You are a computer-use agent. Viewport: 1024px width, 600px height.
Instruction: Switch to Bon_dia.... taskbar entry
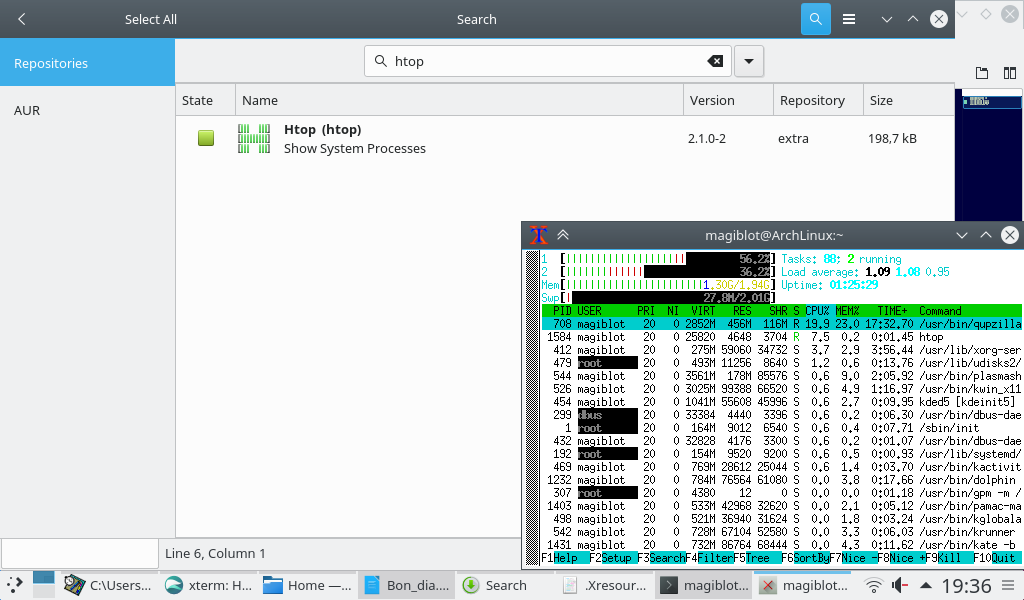[406, 585]
